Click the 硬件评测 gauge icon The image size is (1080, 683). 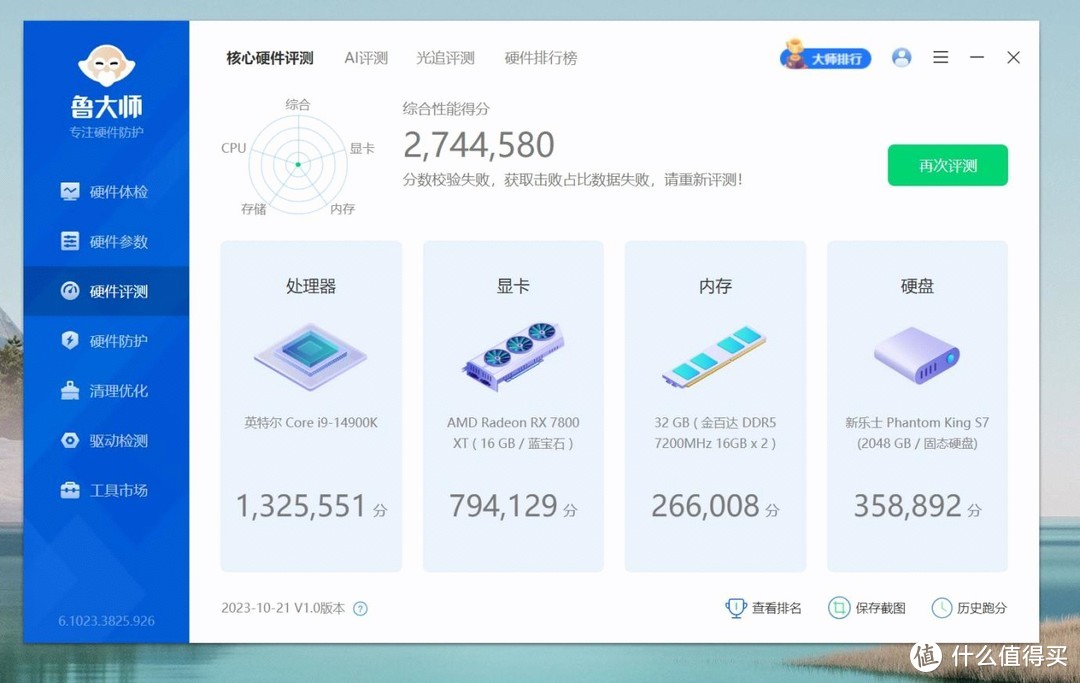pos(70,291)
